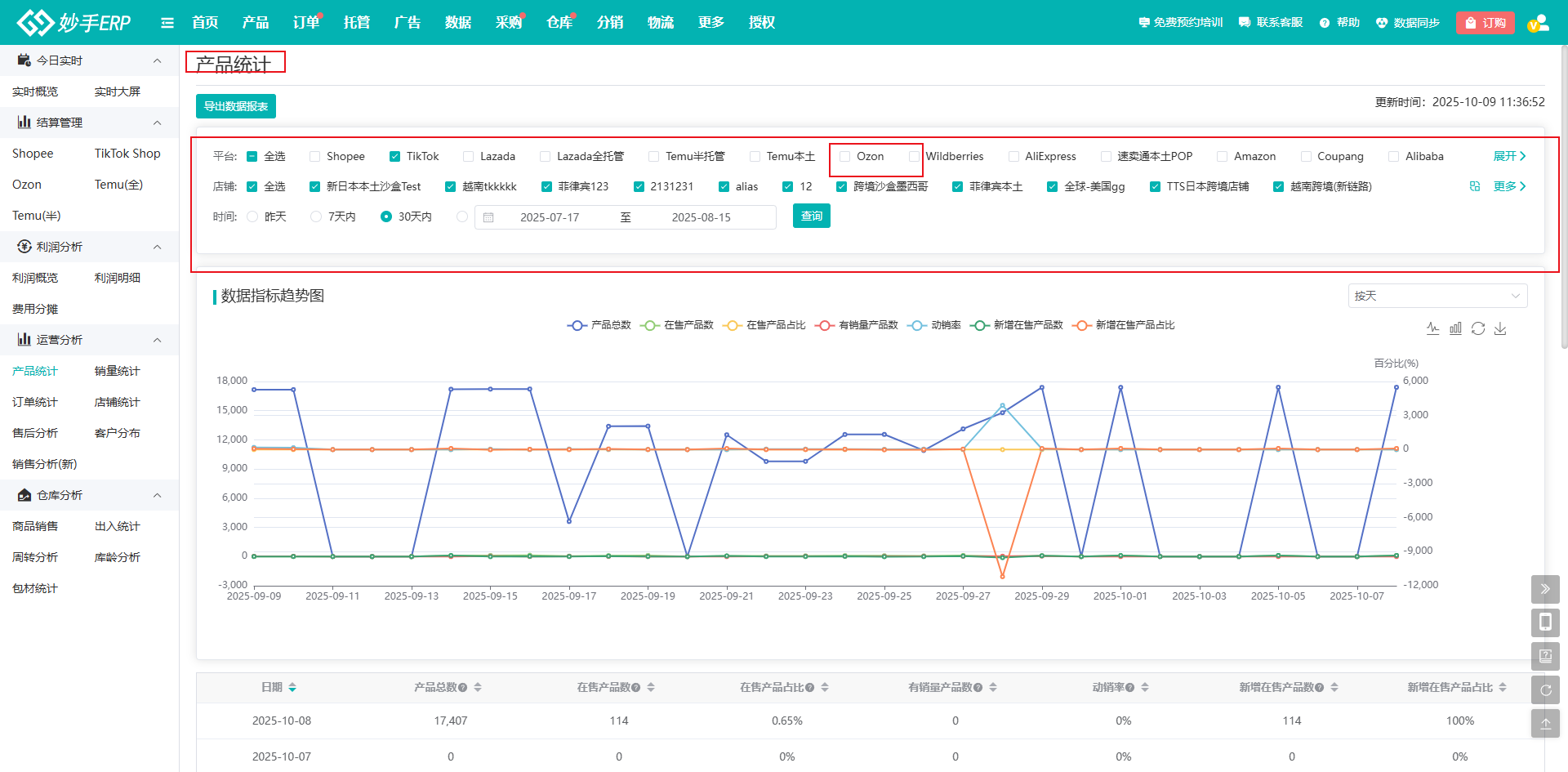The image size is (1568, 772).
Task: Collapse the 运营分析 sidebar section
Action: pyautogui.click(x=157, y=340)
